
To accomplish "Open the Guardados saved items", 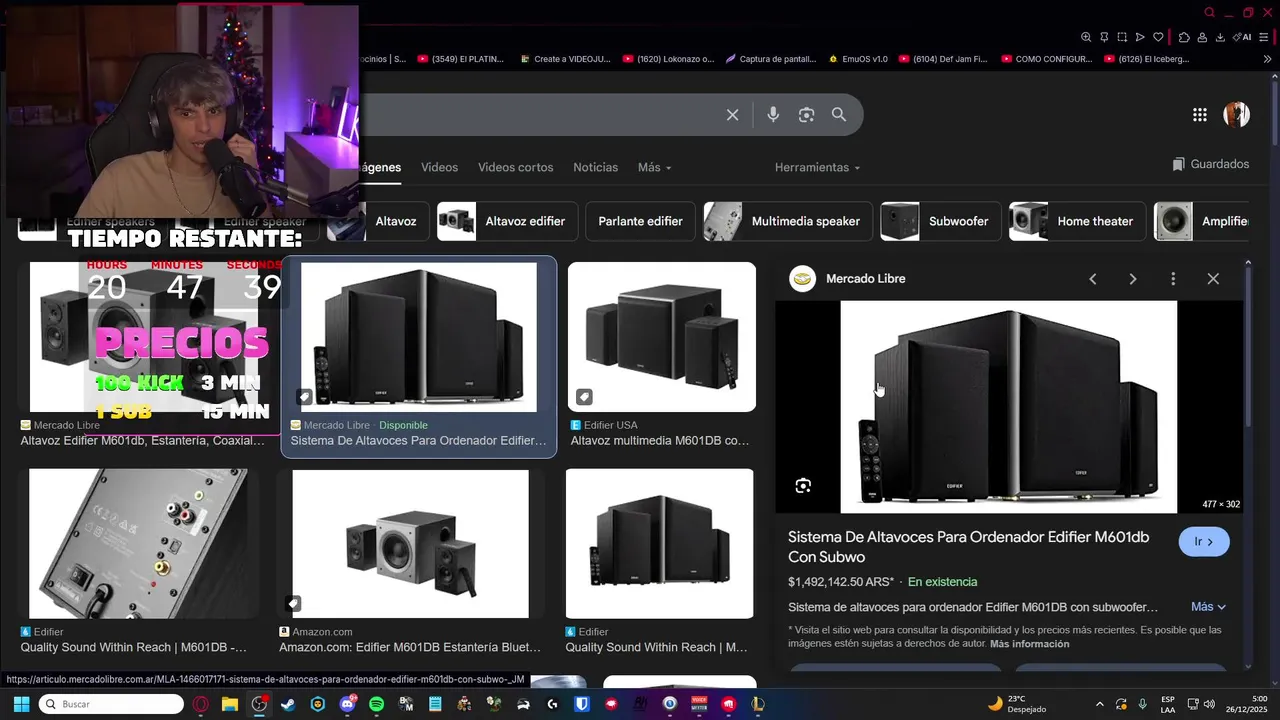I will coord(1211,164).
